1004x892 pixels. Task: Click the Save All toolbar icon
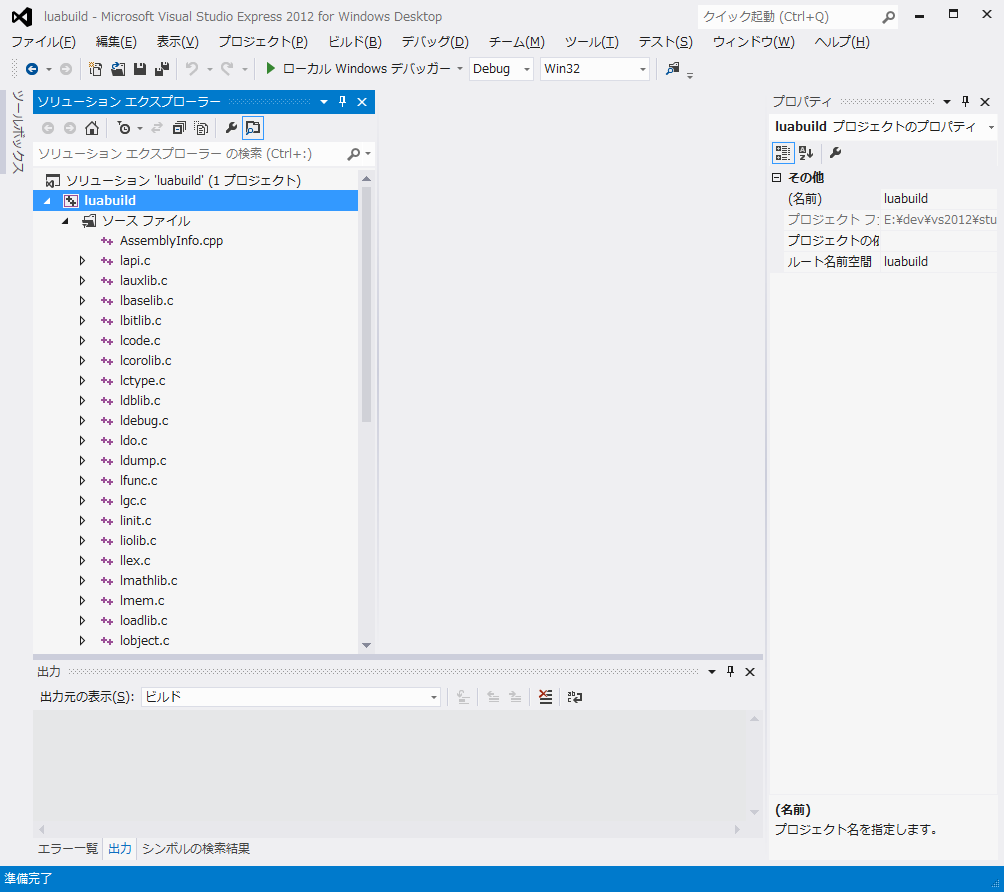coord(162,69)
